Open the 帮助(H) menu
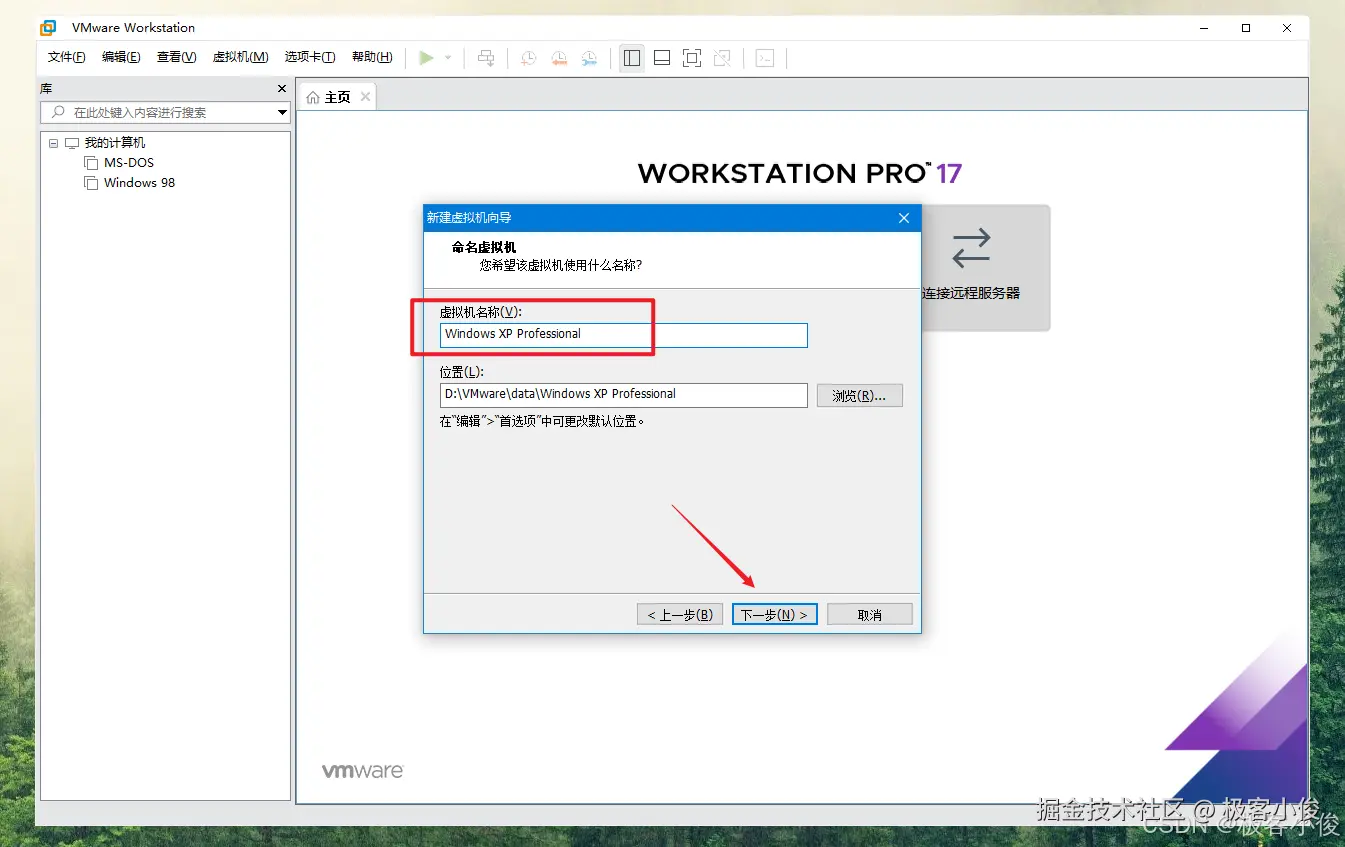 tap(372, 57)
